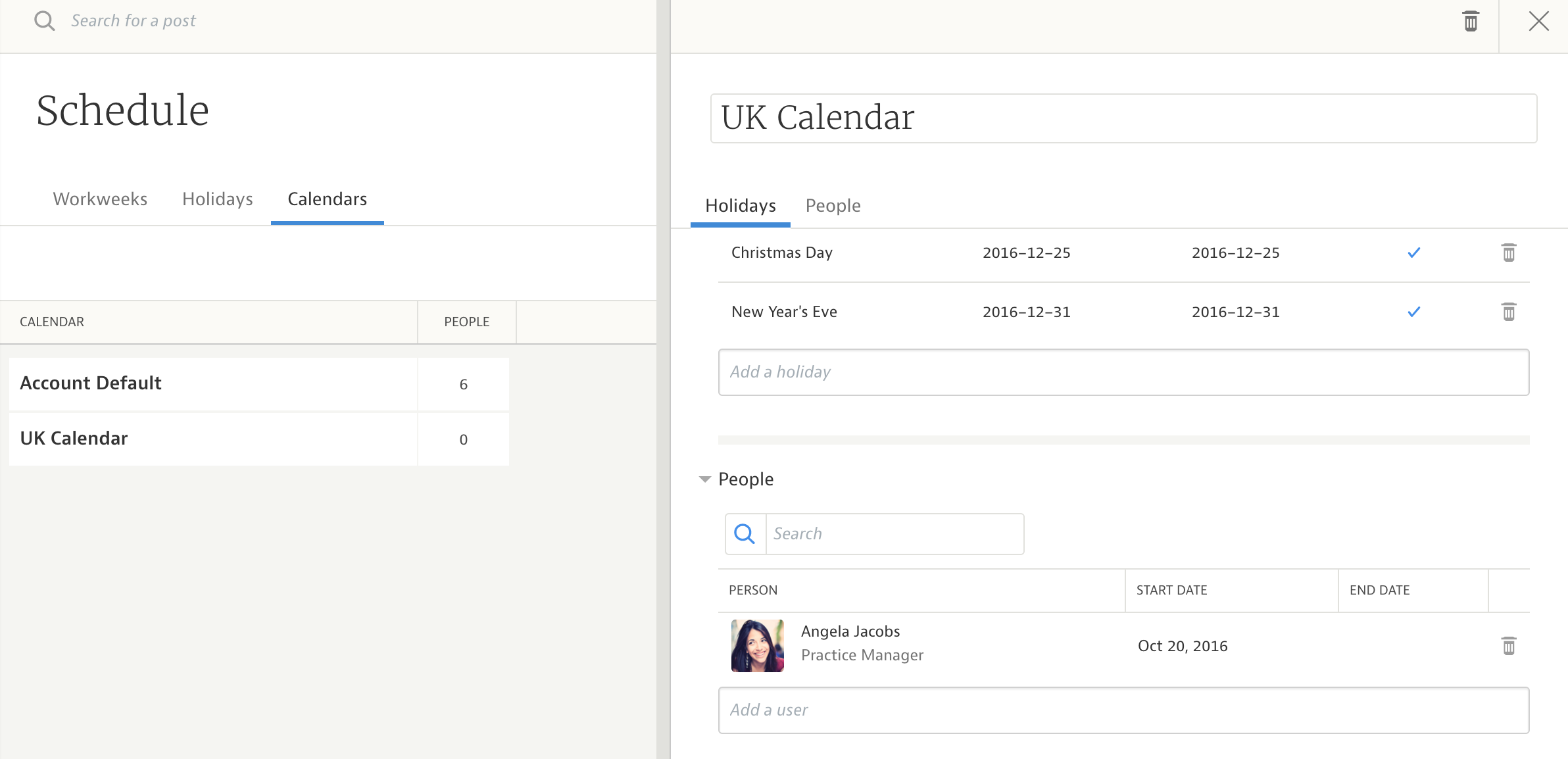Toggle the New Year's Eve checkmark
1568x759 pixels.
point(1413,312)
